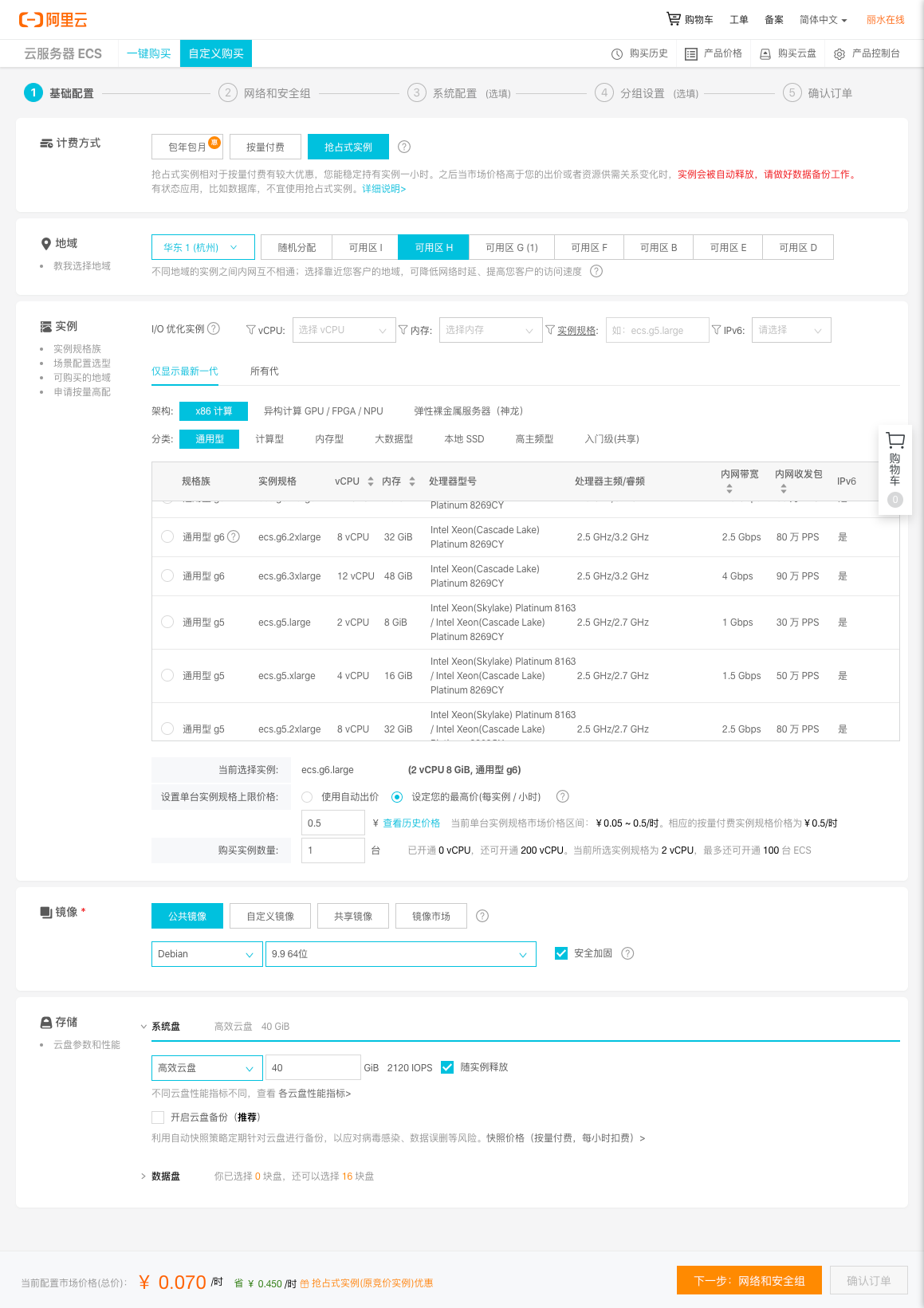The height and width of the screenshot is (1308, 924).
Task: Select ecs.g5.2xlarge instance radio
Action: point(167,729)
